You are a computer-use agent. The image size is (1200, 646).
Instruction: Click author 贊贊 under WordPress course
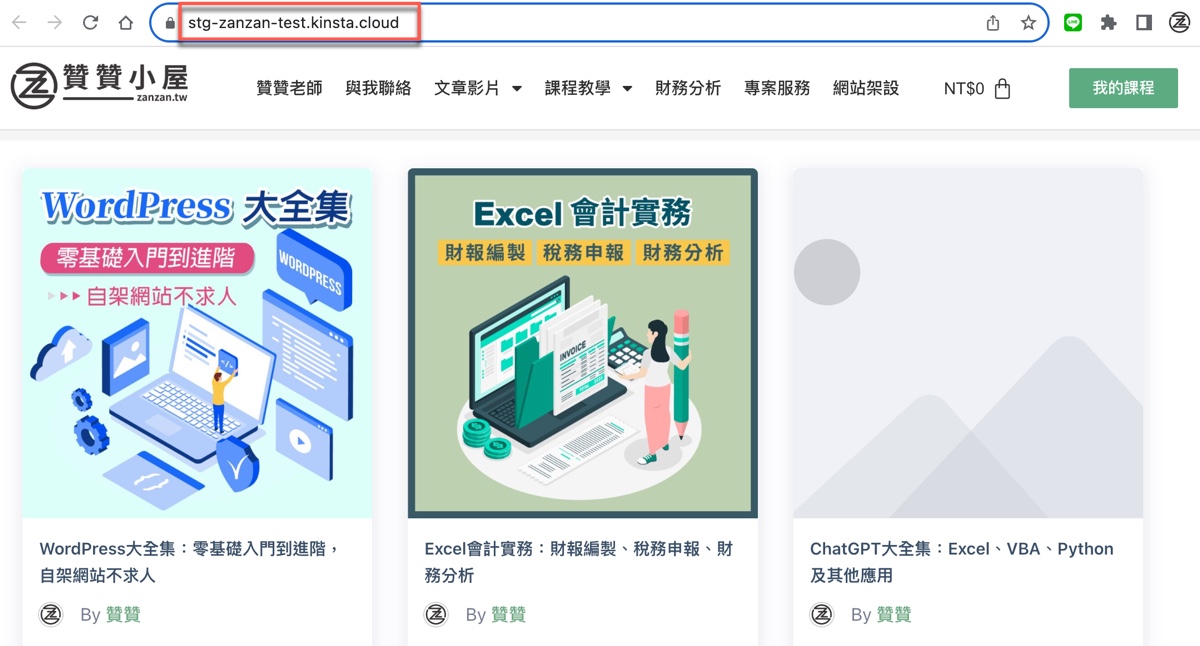[x=124, y=614]
